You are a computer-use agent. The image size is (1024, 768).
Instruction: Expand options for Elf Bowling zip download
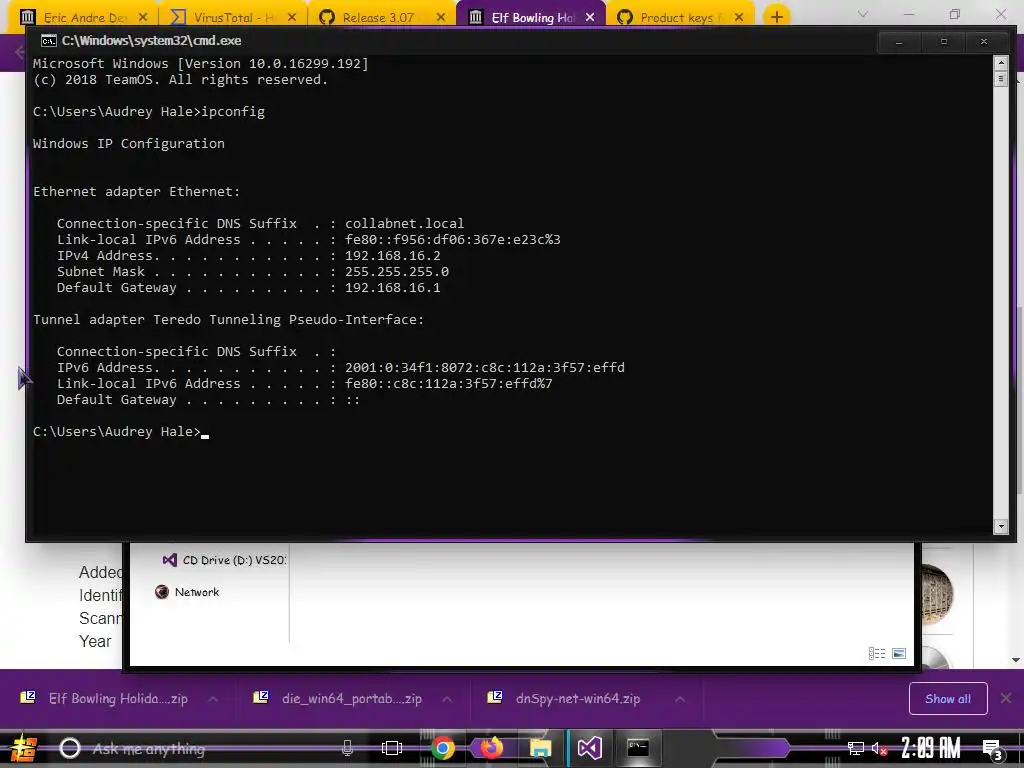pos(213,699)
